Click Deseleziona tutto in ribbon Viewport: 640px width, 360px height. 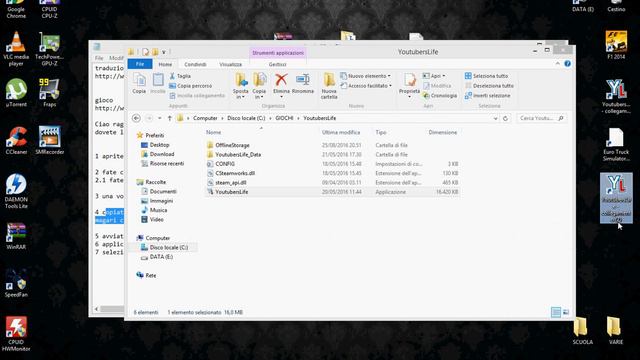[489, 86]
